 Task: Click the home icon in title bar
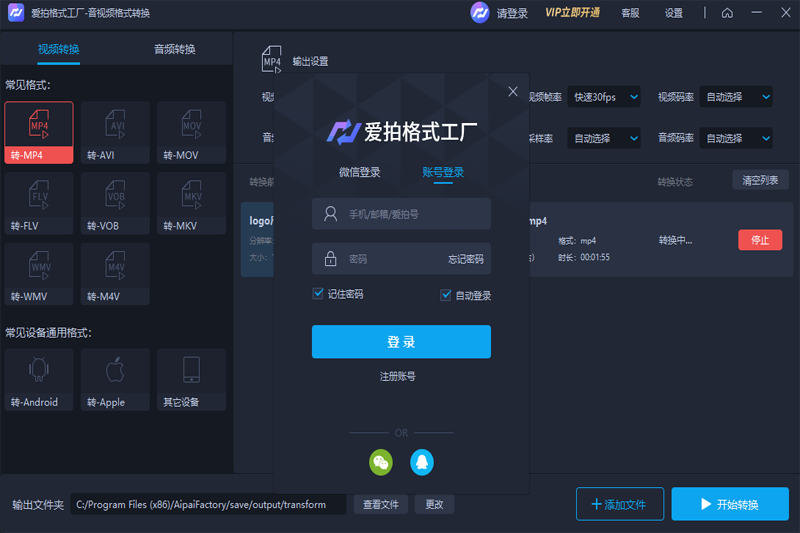point(727,13)
